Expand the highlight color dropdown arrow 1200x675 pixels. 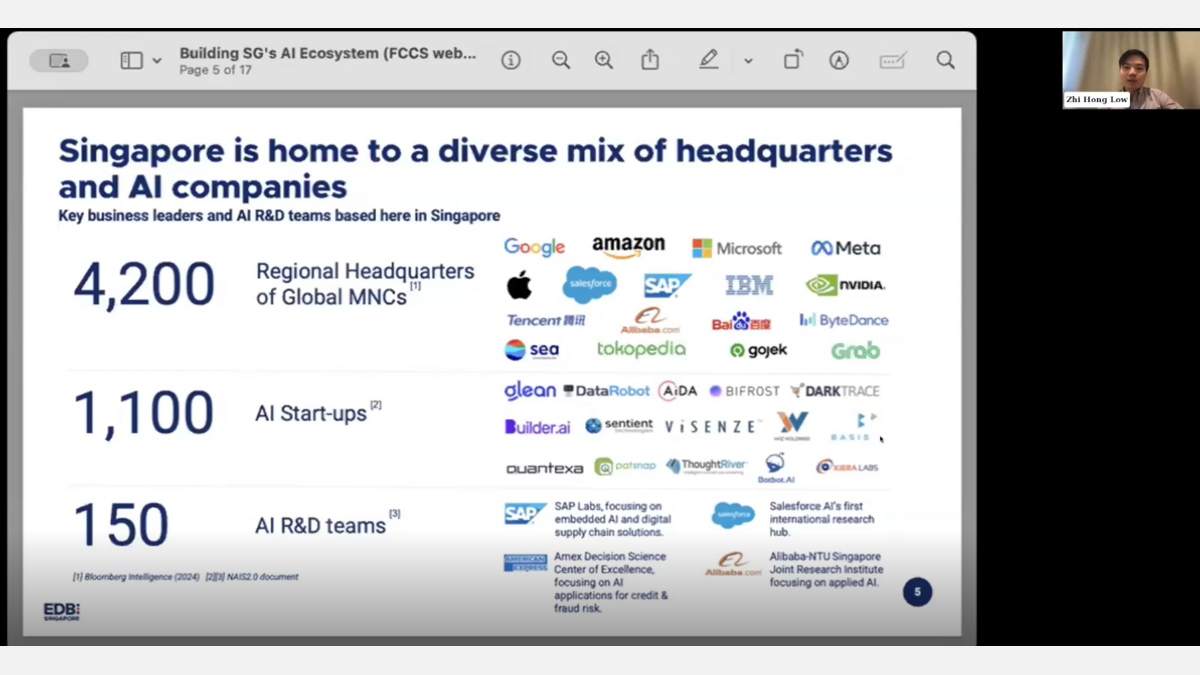click(748, 61)
